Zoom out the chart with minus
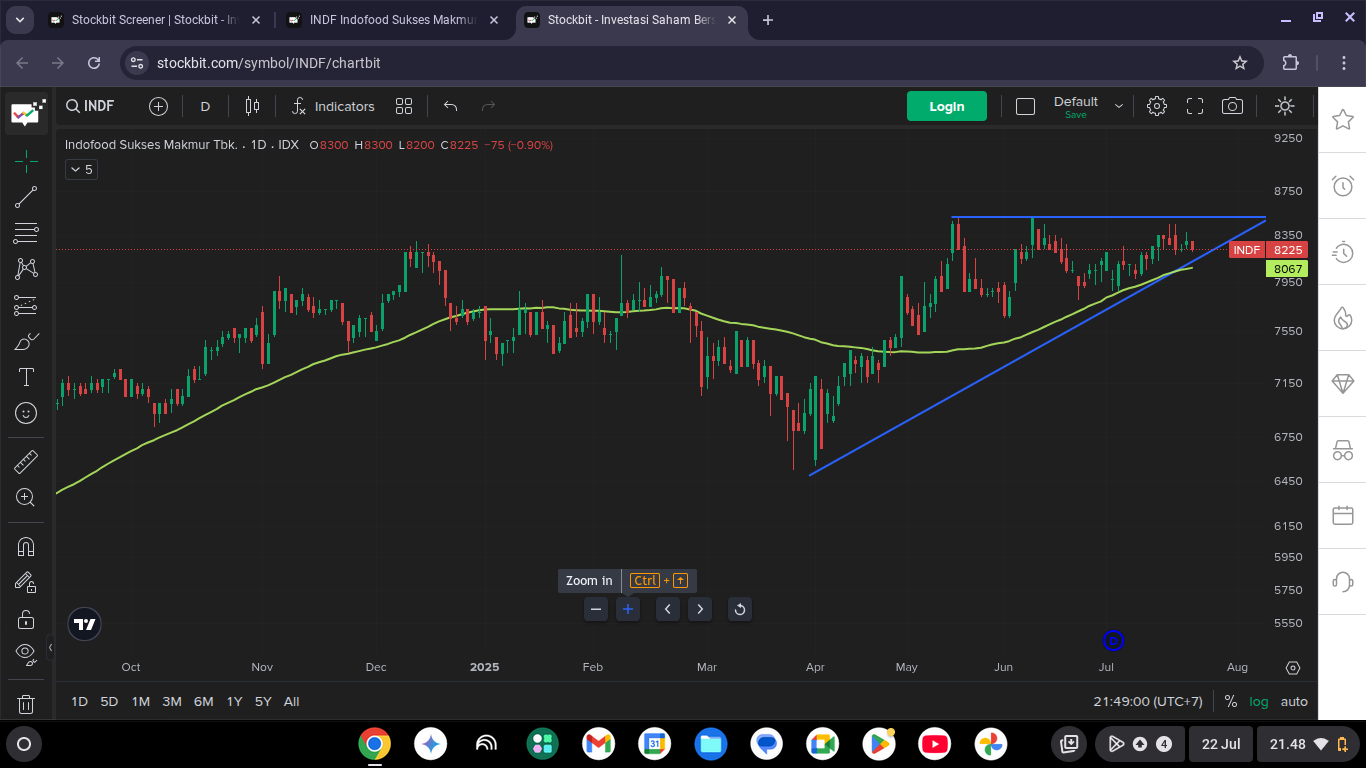Screen dimensions: 1366x768 (x=596, y=609)
